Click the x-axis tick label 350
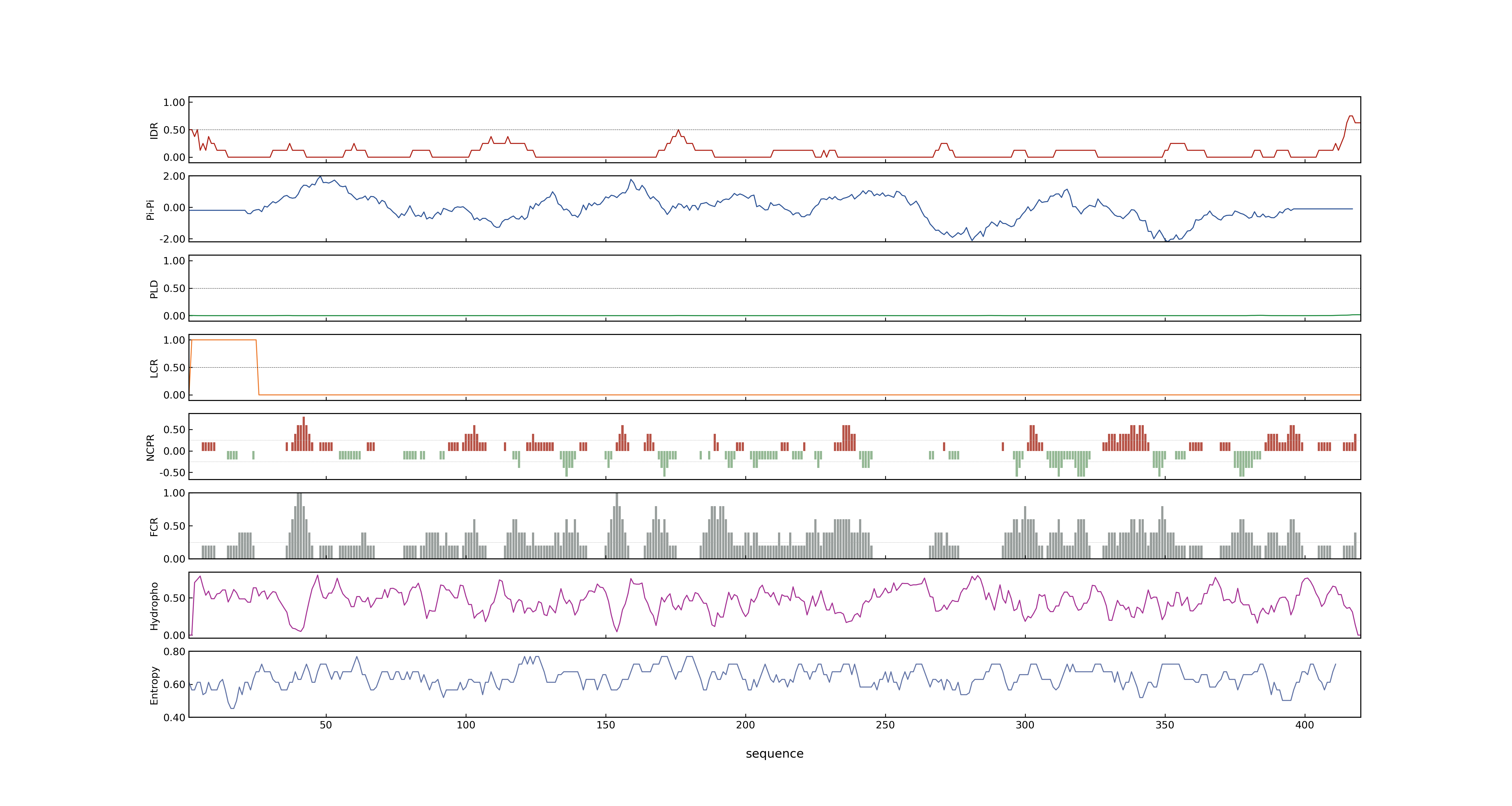 [x=1165, y=725]
